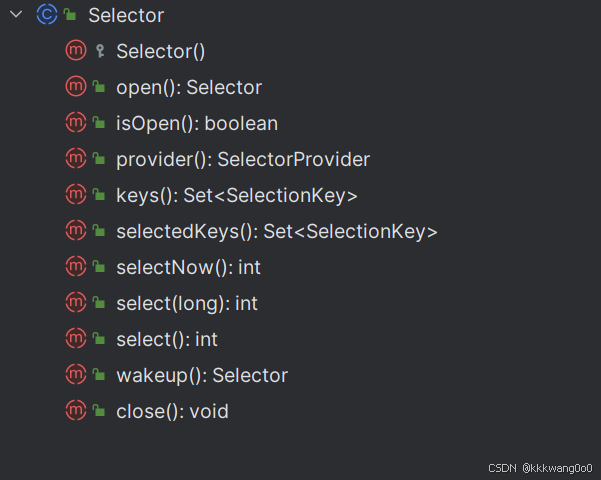This screenshot has height=480, width=601.
Task: Click the abstract method icon for provider()
Action: coord(76,158)
